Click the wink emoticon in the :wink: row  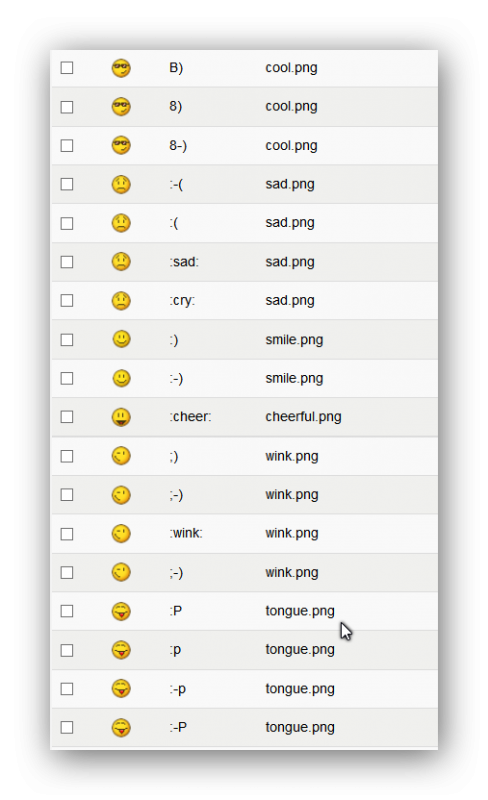(121, 534)
